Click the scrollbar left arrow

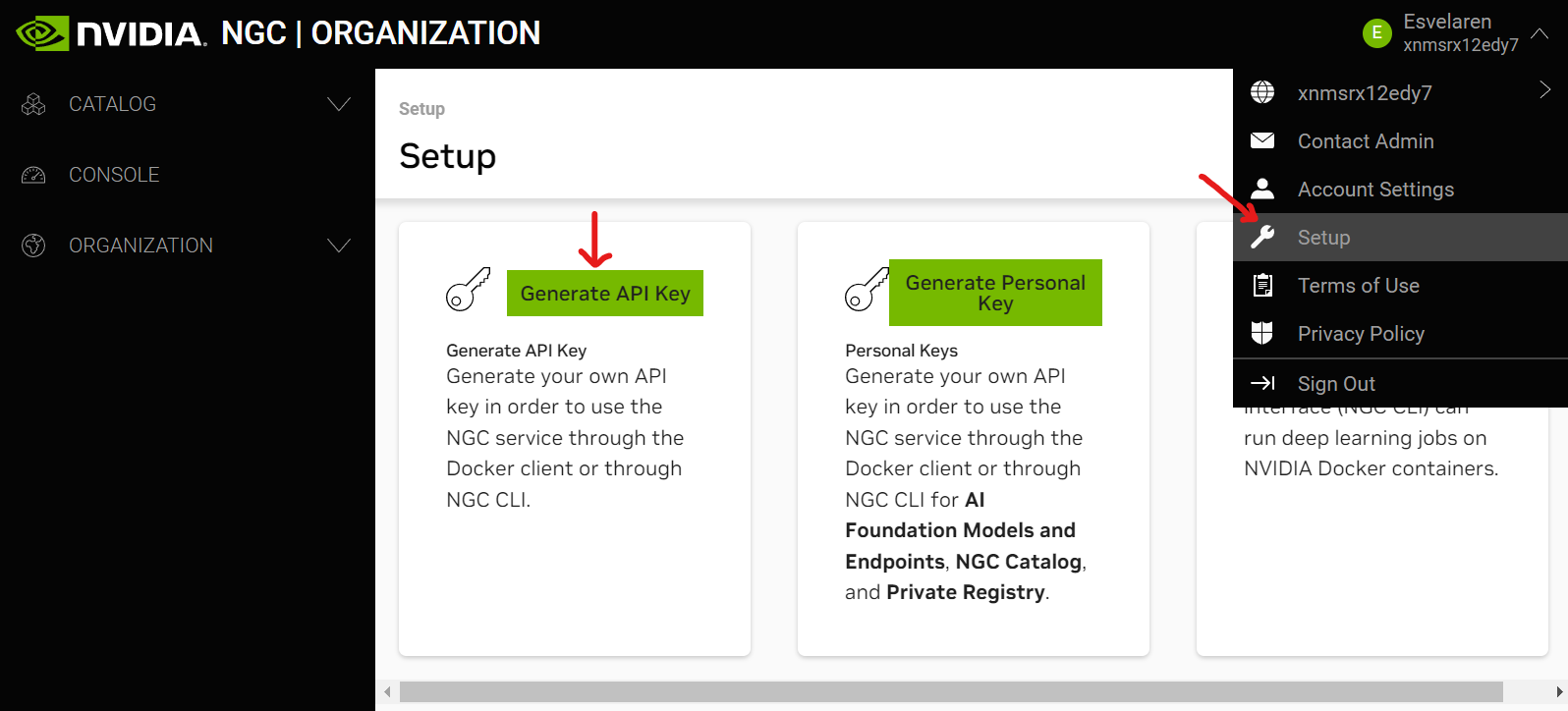click(x=387, y=692)
